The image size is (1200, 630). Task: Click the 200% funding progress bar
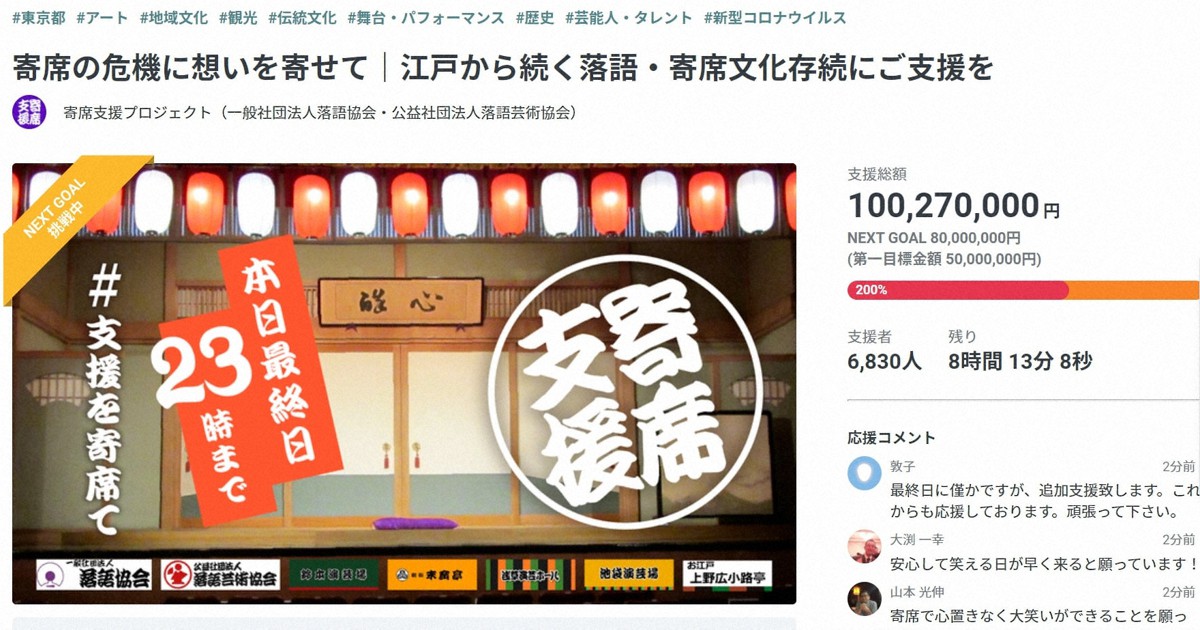[x=1023, y=290]
